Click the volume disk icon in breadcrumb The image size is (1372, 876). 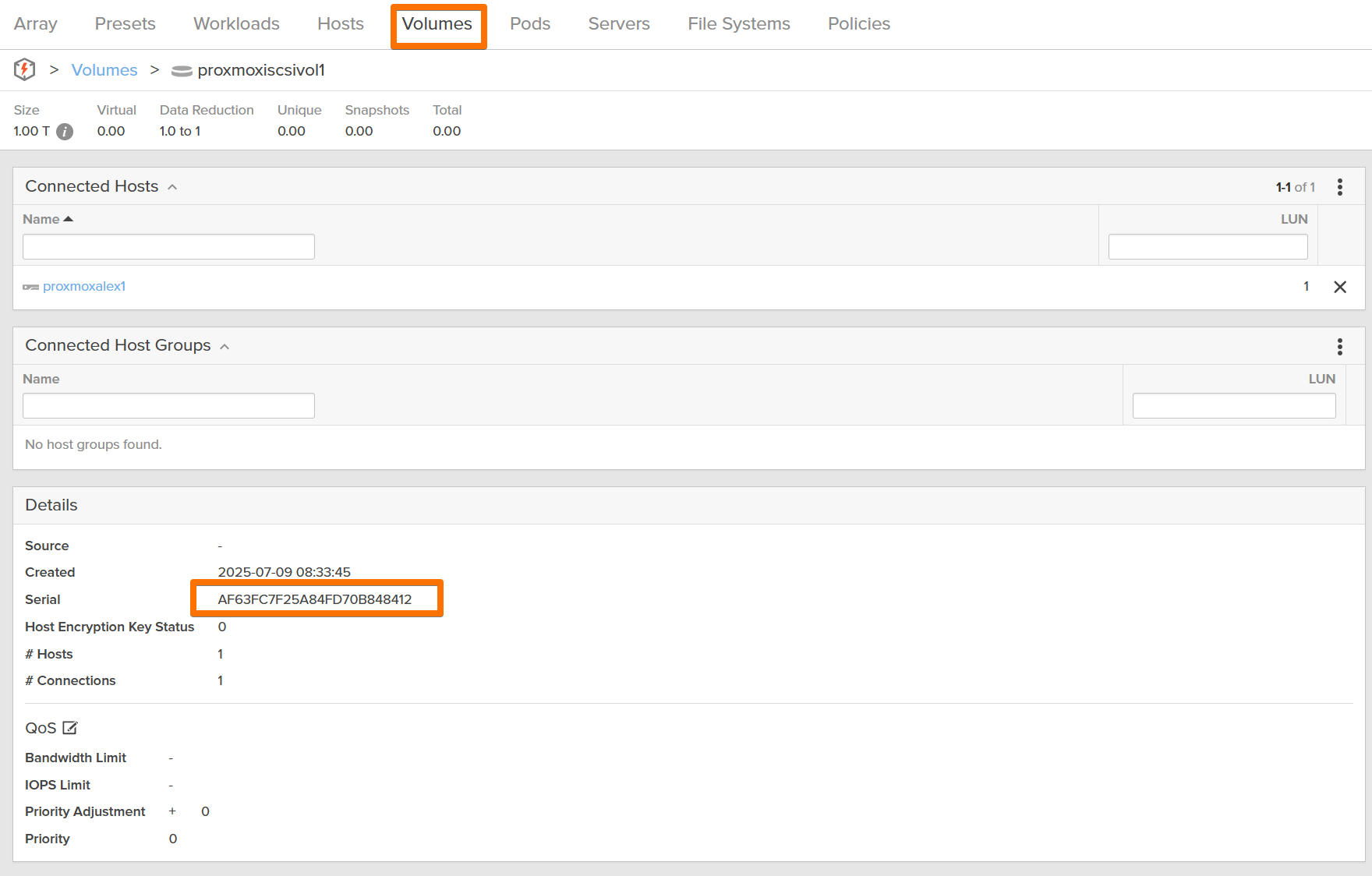click(181, 71)
